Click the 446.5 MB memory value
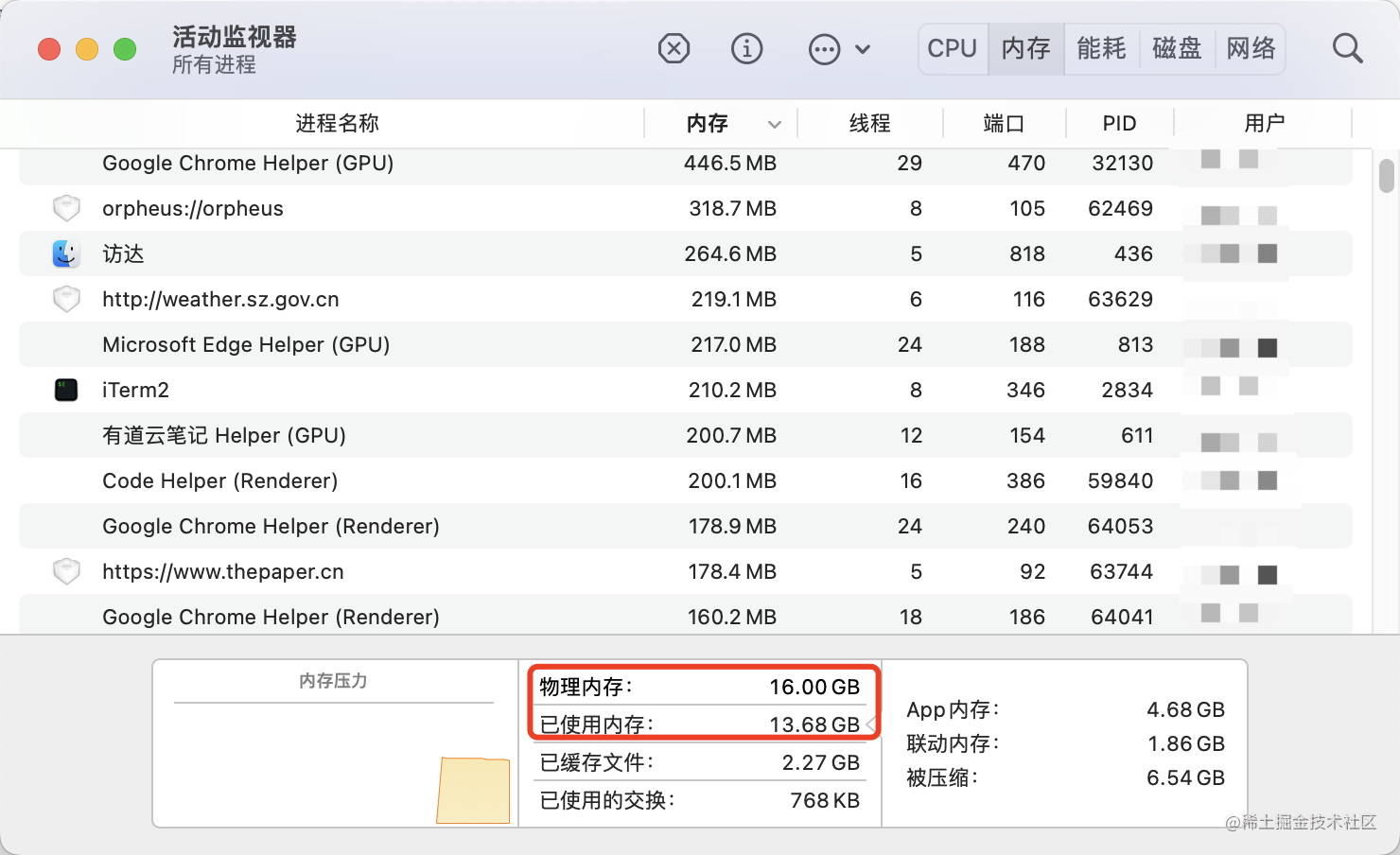 pyautogui.click(x=730, y=163)
